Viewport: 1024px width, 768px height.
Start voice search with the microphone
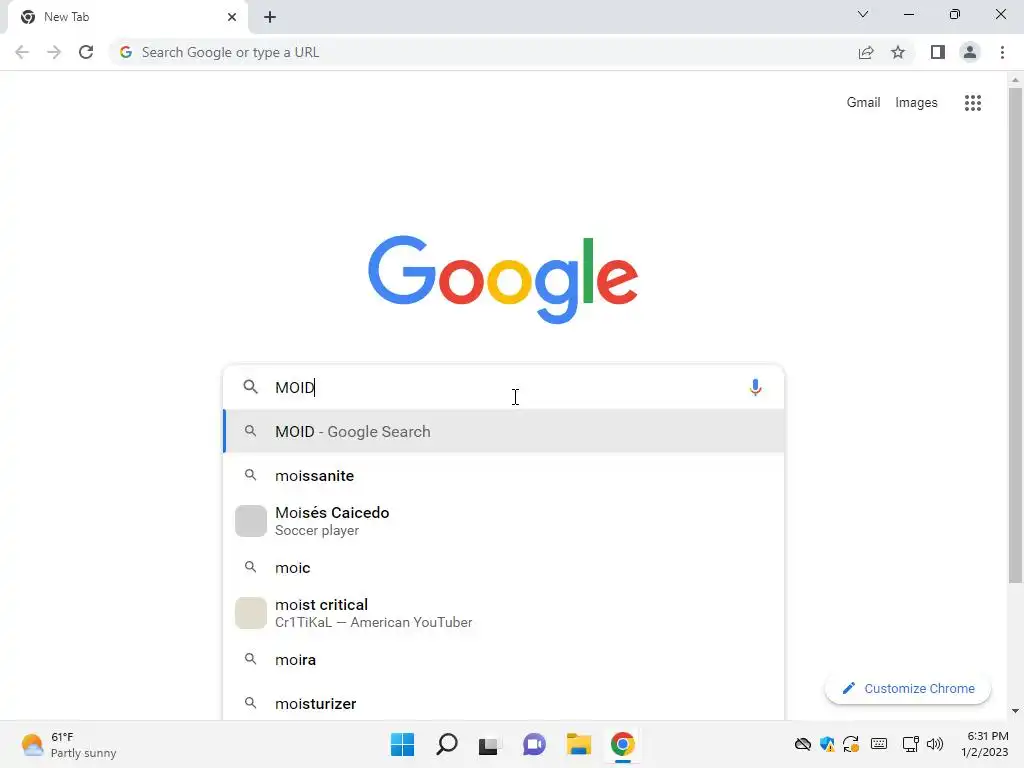coord(755,387)
